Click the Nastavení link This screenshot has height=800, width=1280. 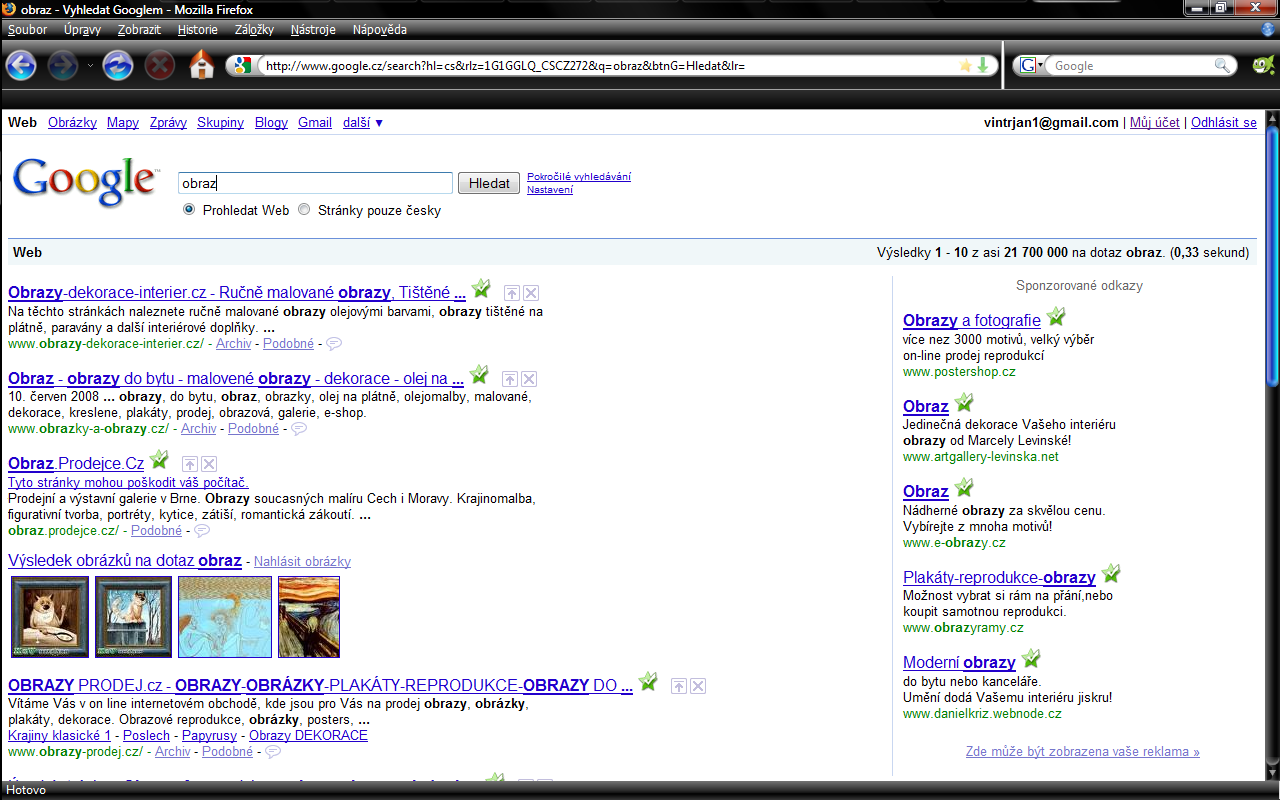[550, 190]
